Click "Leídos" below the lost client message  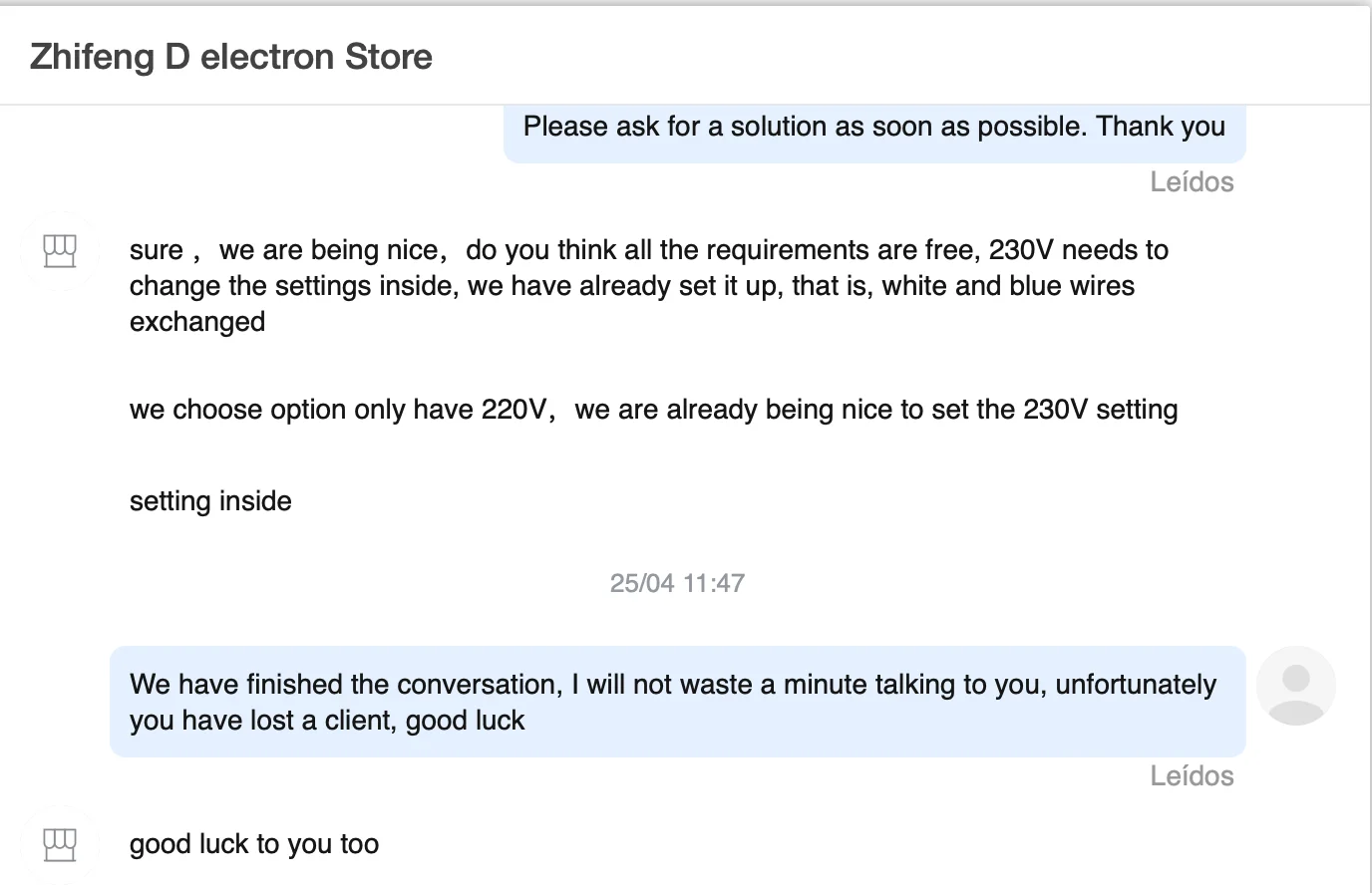pyautogui.click(x=1192, y=776)
